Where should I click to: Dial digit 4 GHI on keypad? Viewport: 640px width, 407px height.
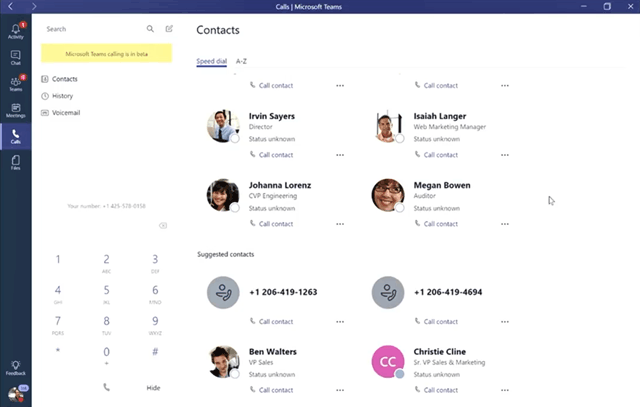tap(58, 294)
